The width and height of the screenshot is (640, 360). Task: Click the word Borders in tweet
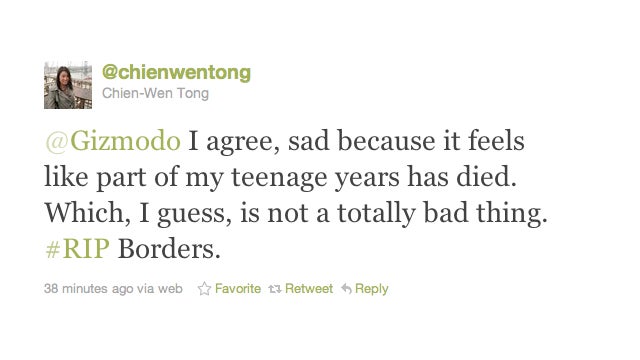click(x=169, y=249)
